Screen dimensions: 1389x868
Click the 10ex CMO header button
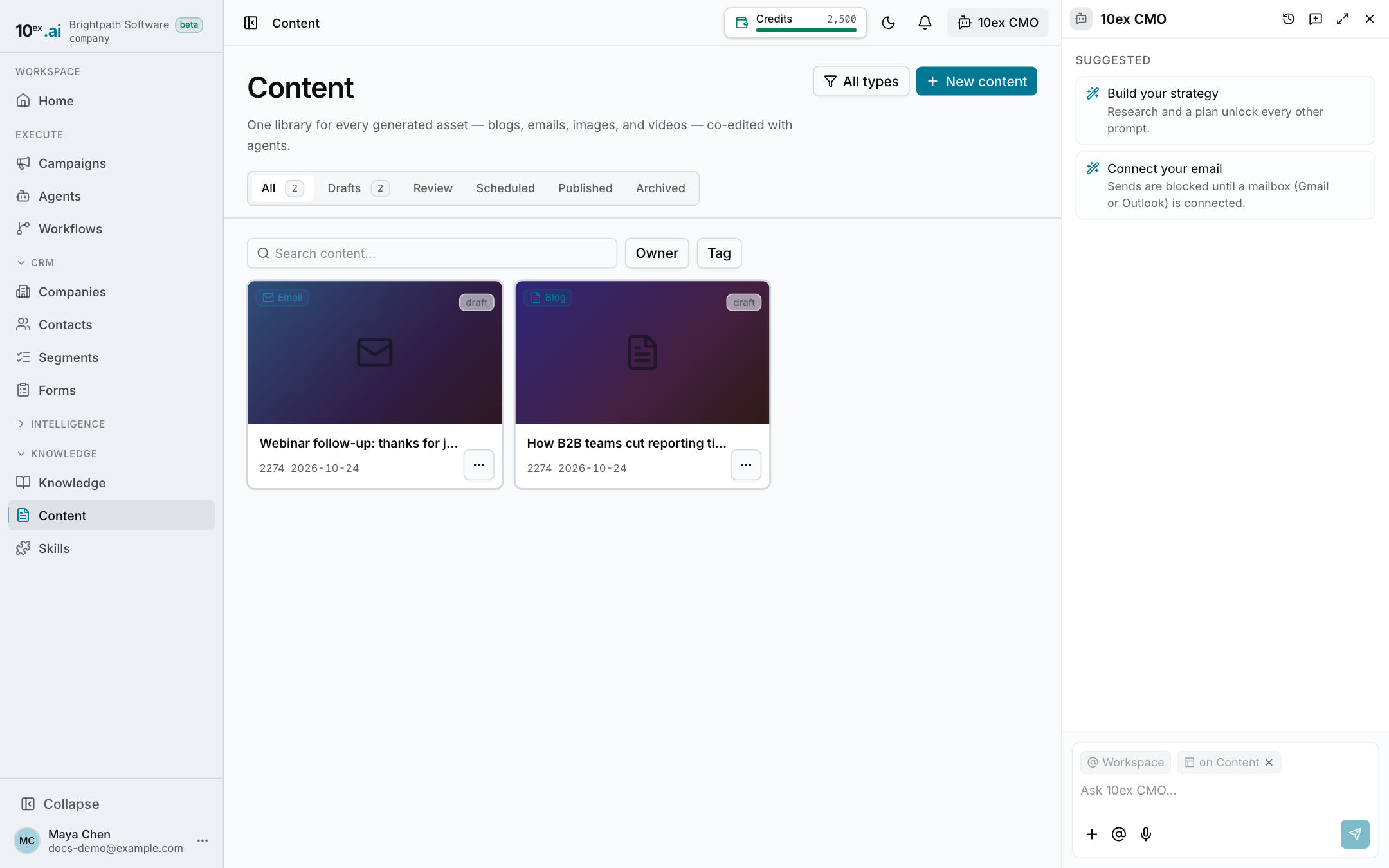[997, 23]
